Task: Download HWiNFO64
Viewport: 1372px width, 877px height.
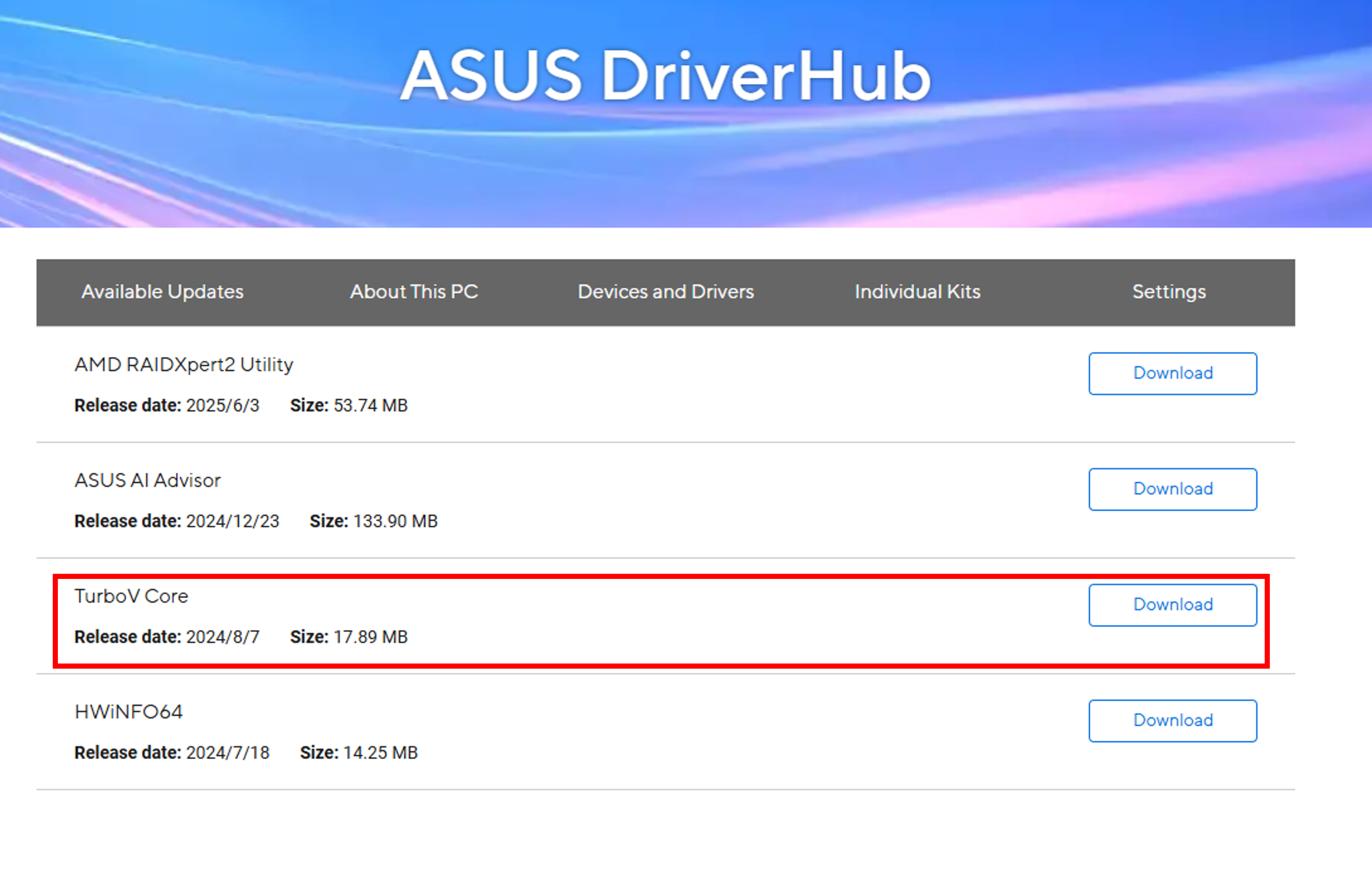Action: click(x=1173, y=720)
